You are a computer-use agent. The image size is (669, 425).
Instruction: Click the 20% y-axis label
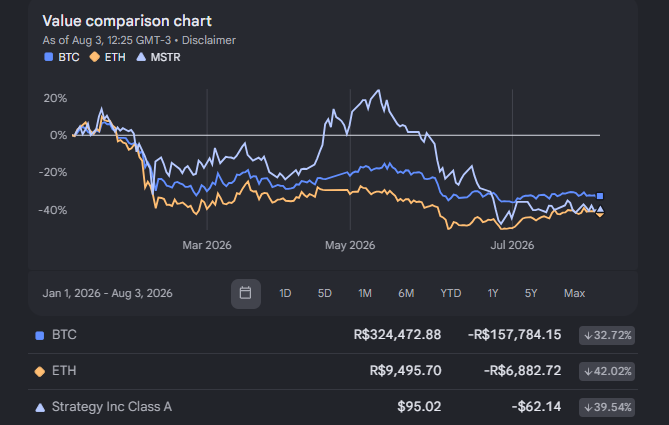pyautogui.click(x=55, y=99)
